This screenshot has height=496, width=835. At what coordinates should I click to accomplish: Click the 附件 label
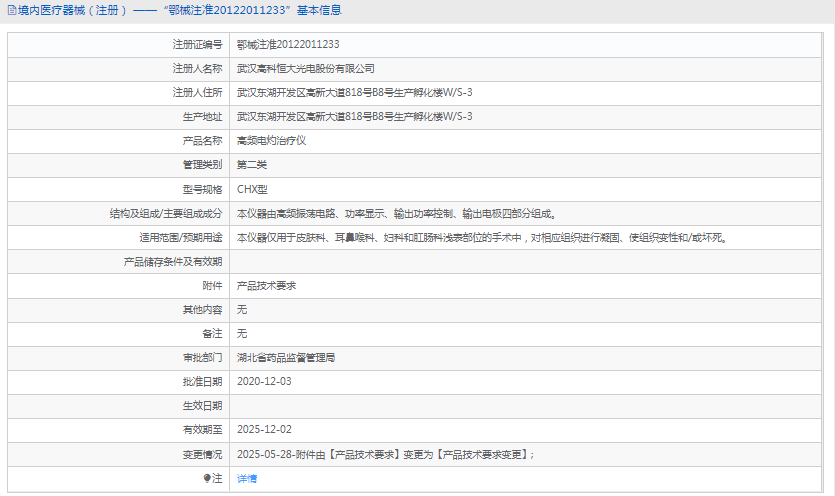[x=212, y=286]
